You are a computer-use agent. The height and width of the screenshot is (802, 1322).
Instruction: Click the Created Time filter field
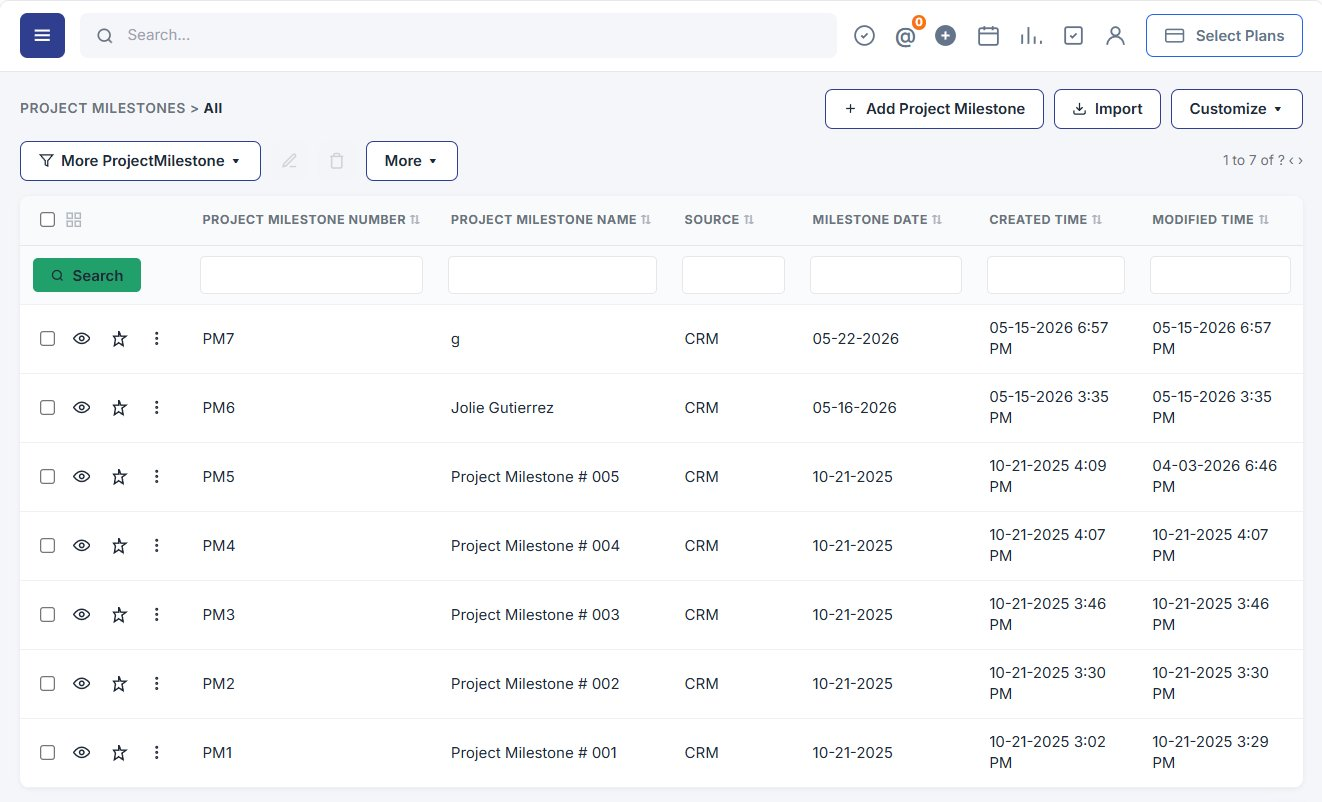(1056, 275)
